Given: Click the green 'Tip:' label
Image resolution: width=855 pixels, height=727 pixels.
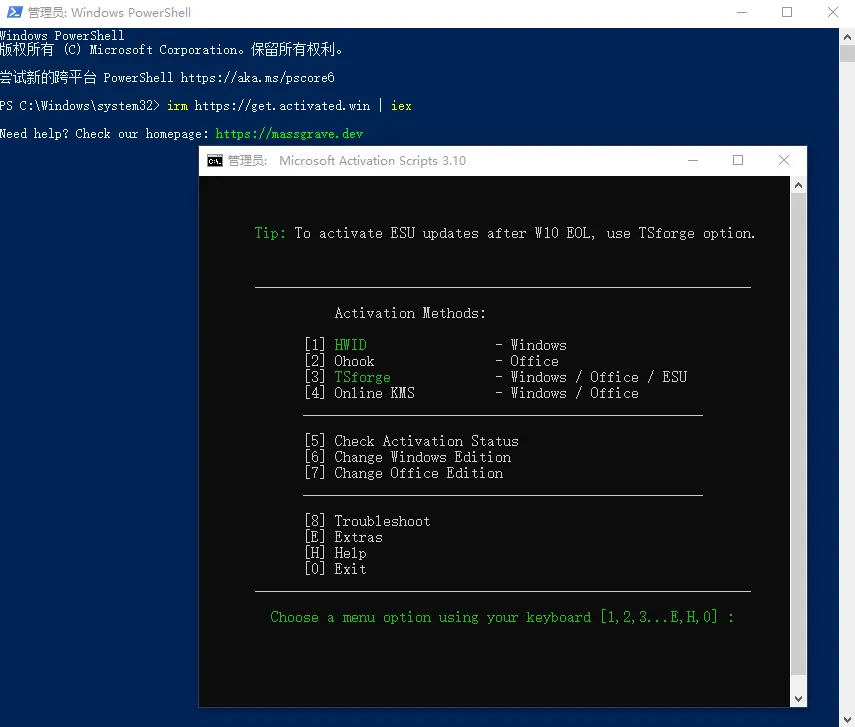Looking at the screenshot, I should (x=270, y=233).
